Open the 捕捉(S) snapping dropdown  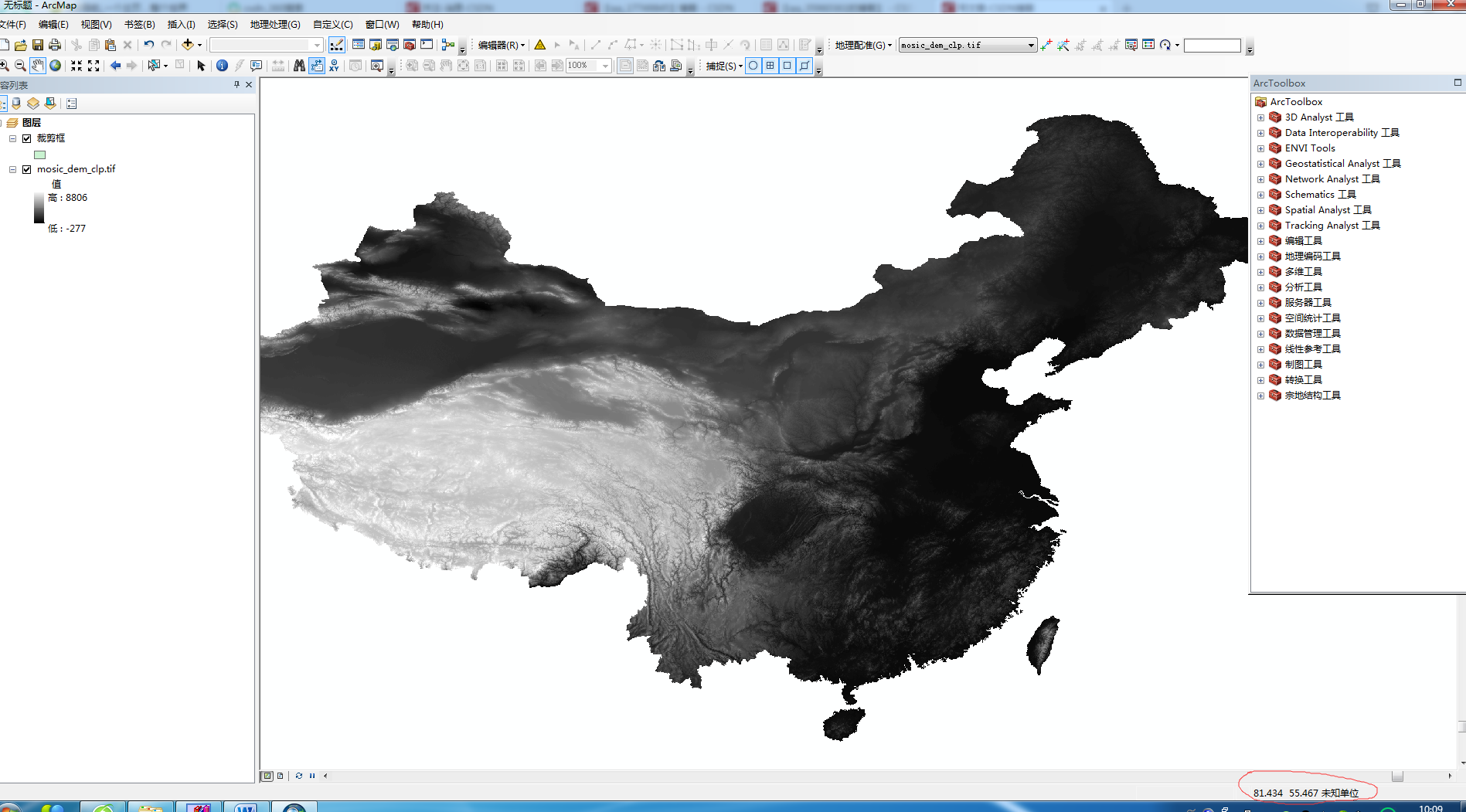724,66
